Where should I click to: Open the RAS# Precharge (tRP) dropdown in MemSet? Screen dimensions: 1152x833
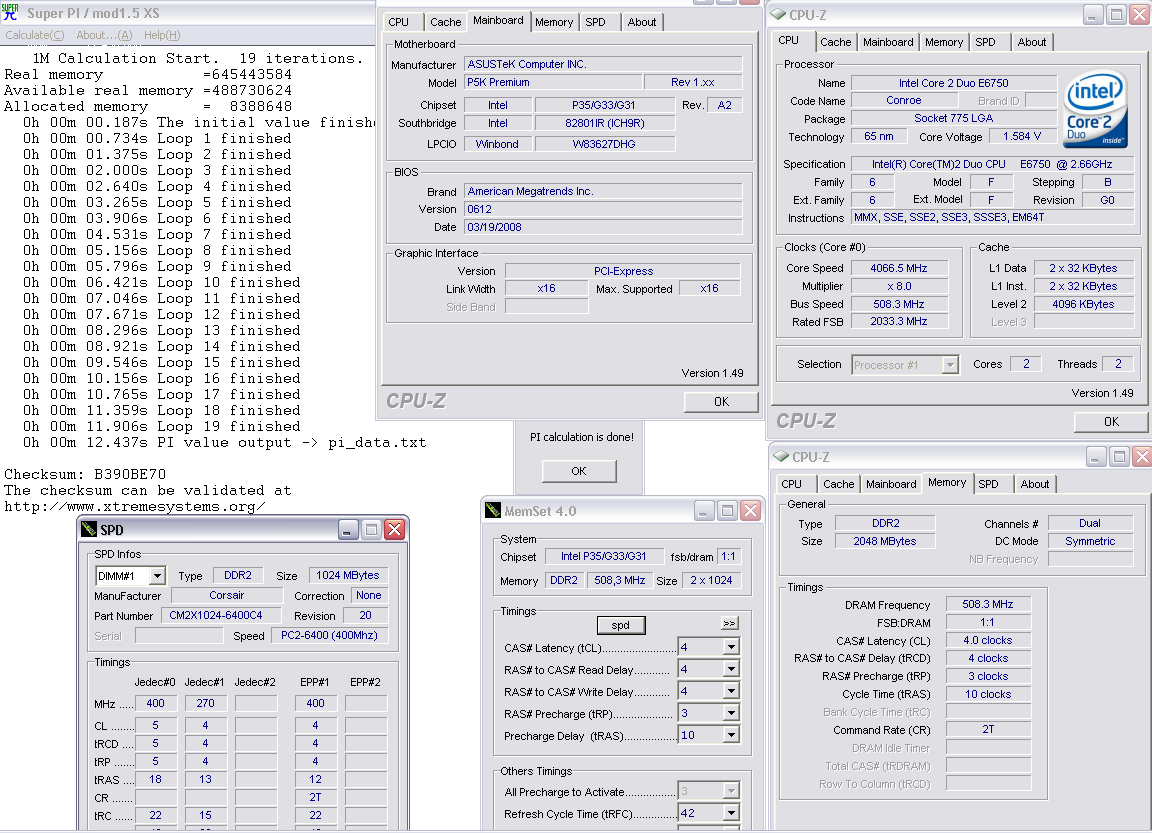[x=731, y=713]
